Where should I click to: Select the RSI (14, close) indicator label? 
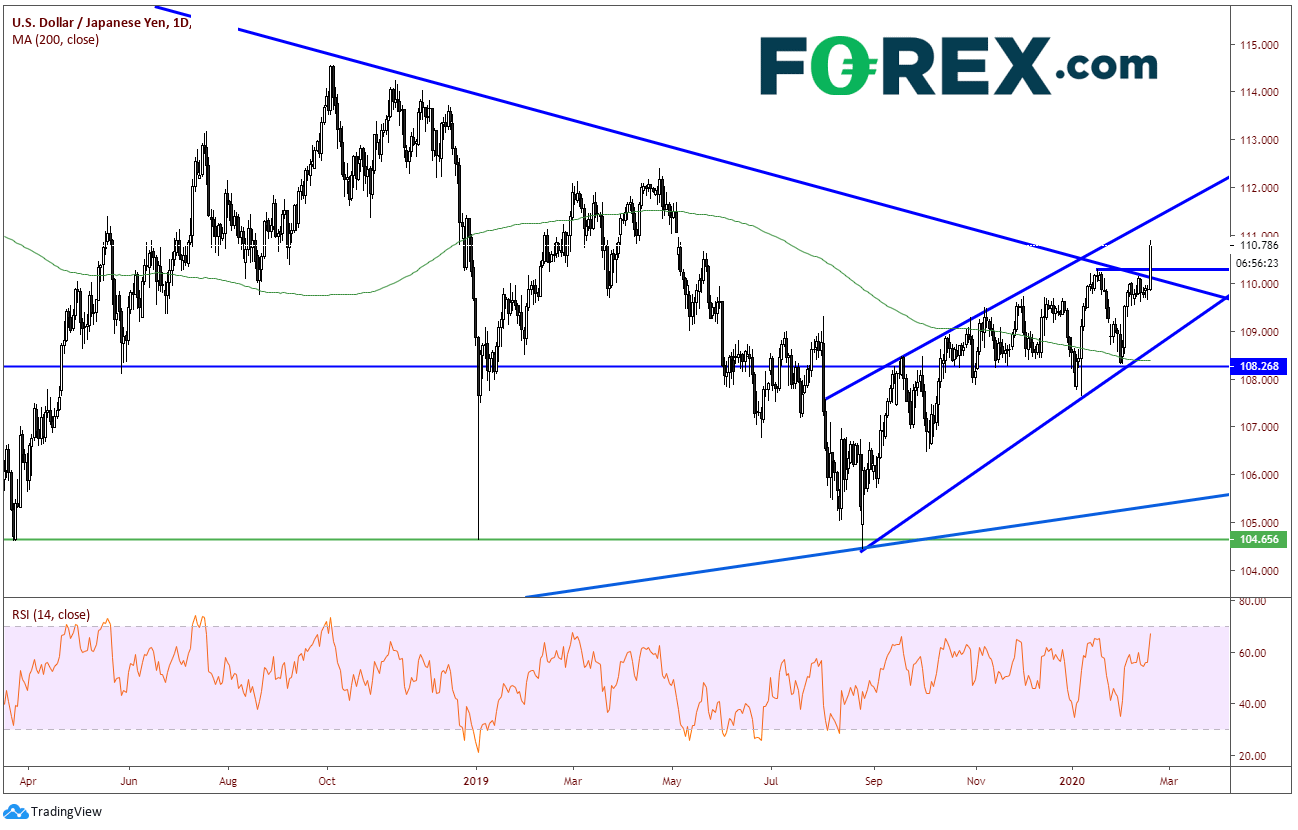click(51, 614)
